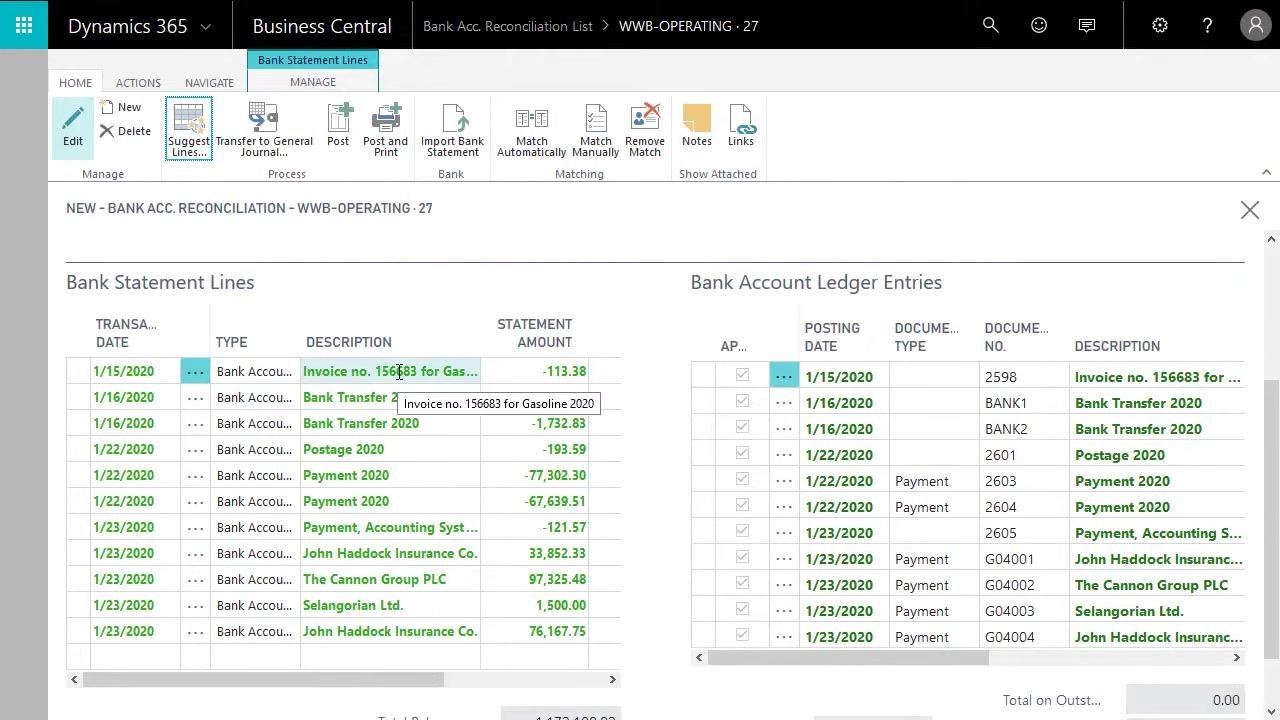This screenshot has width=1280, height=720.
Task: Click the Total on Outstanding value field
Action: pos(1185,700)
